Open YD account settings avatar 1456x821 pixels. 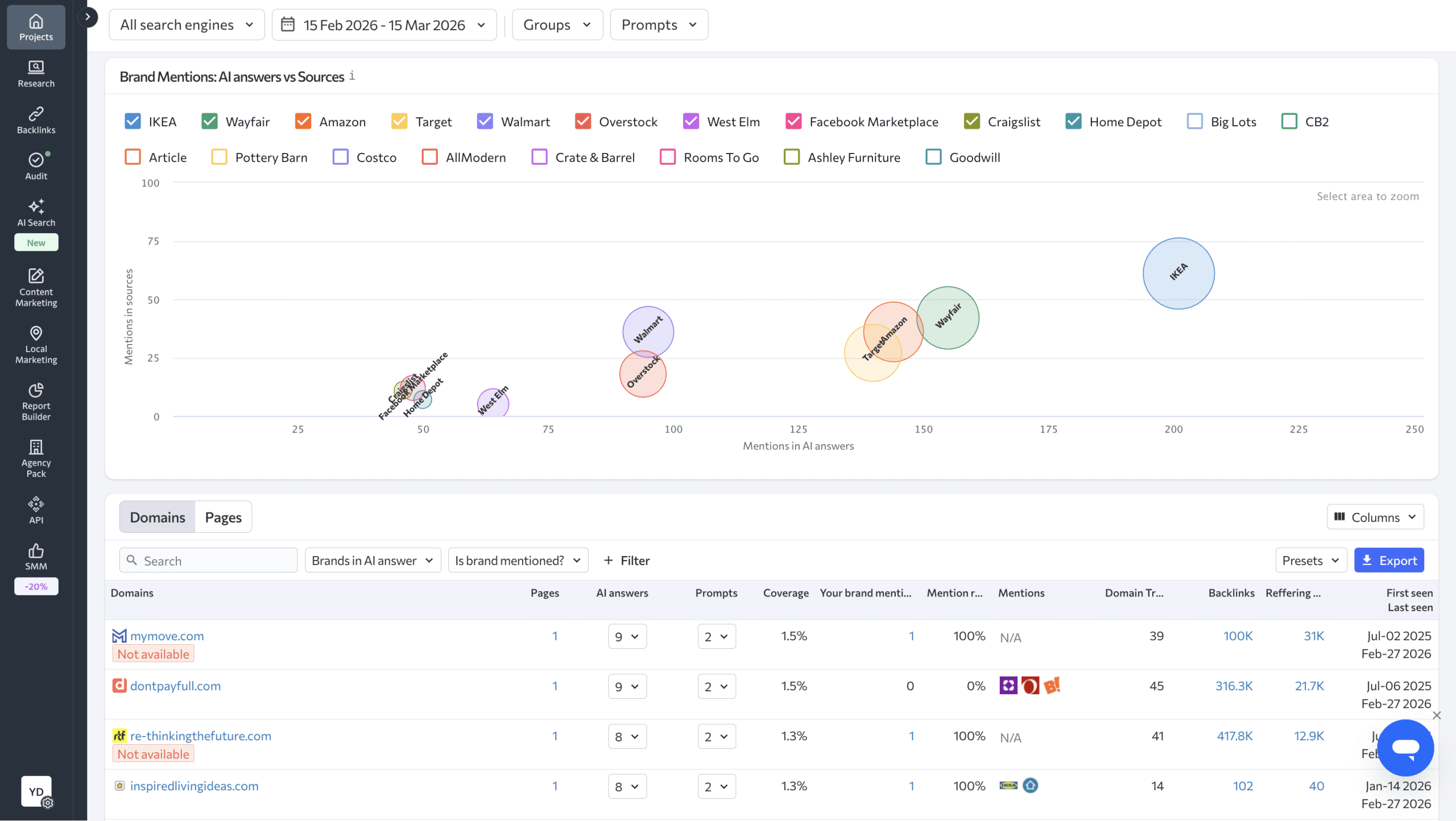click(36, 791)
